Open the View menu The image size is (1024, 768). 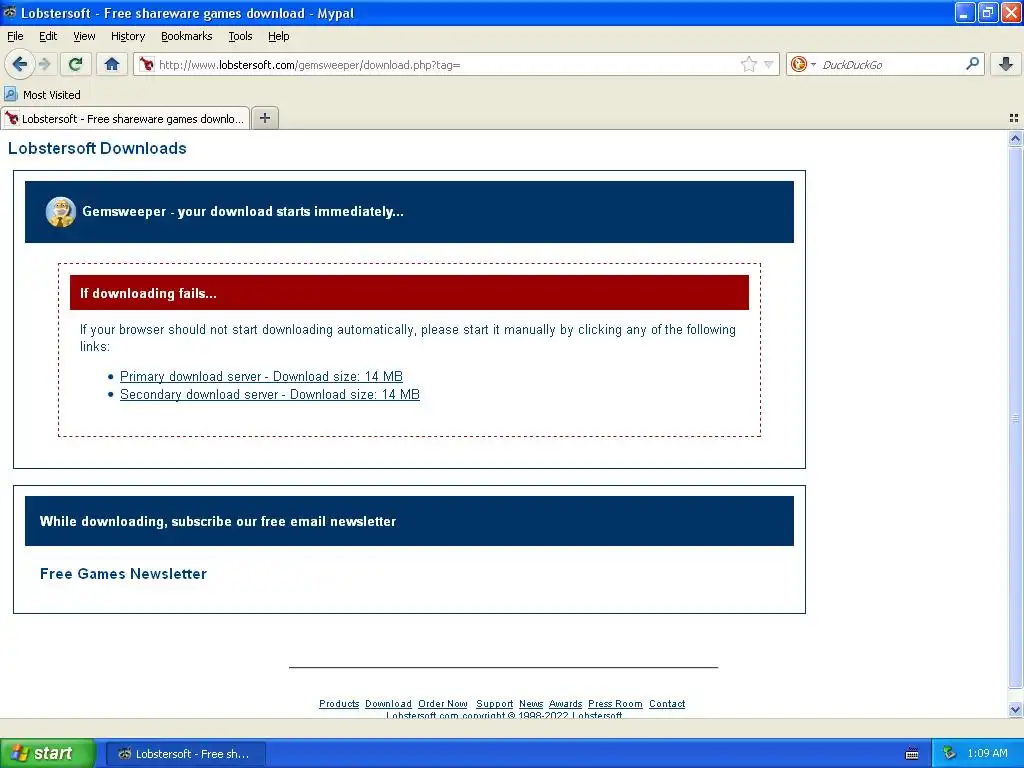pyautogui.click(x=84, y=36)
